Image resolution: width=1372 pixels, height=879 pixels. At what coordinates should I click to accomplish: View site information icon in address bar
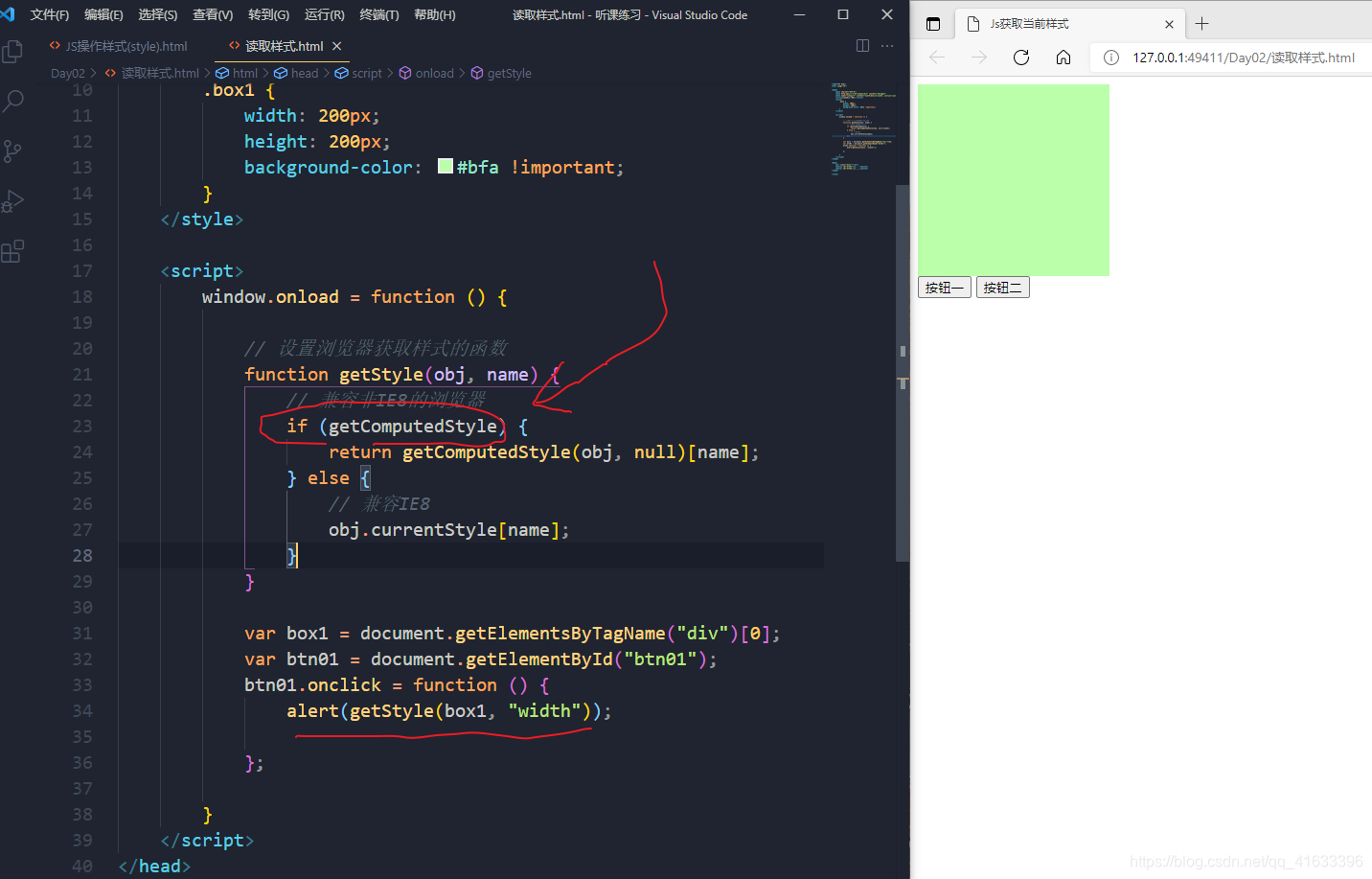pos(1111,58)
